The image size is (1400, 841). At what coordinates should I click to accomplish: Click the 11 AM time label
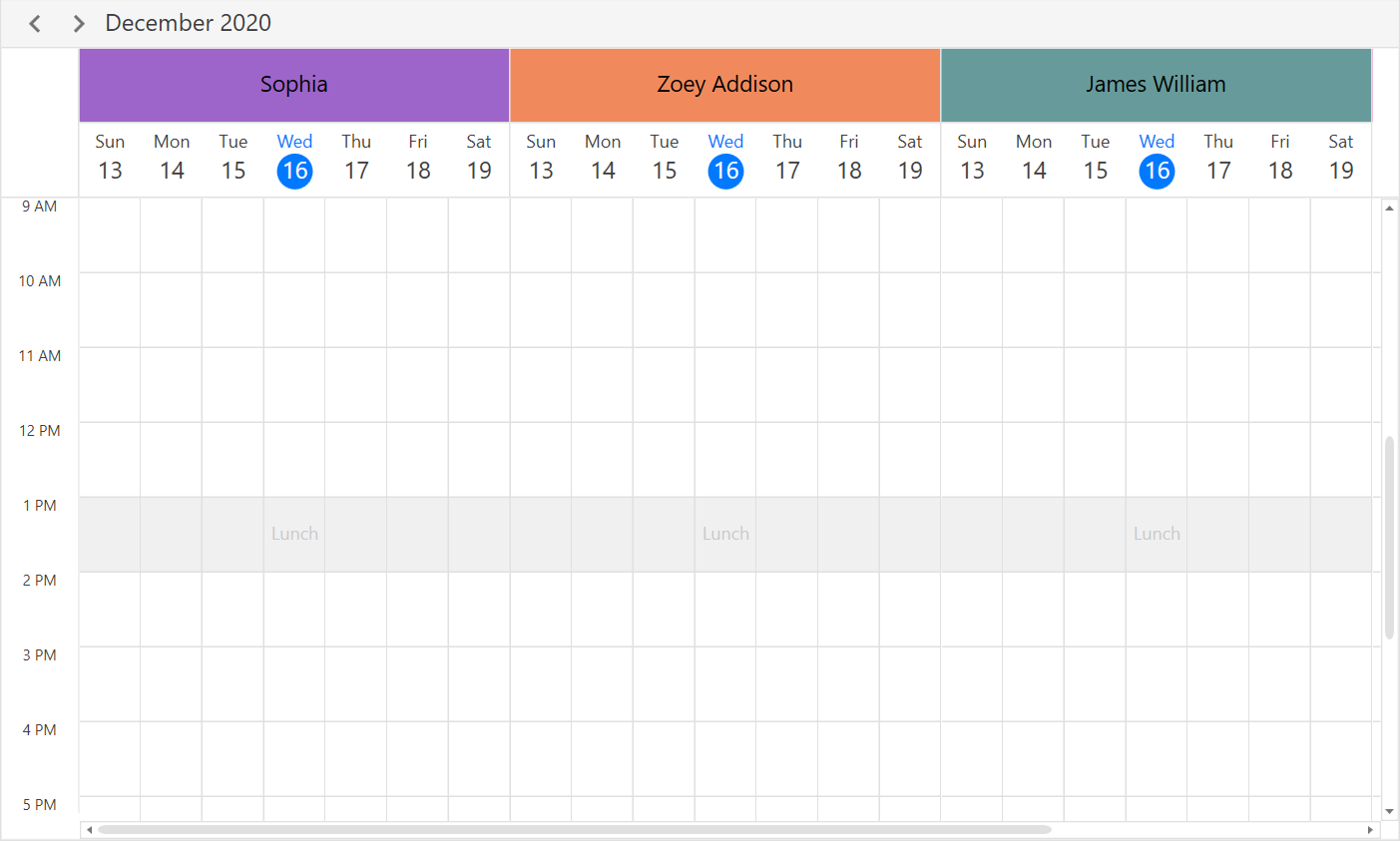pos(40,356)
